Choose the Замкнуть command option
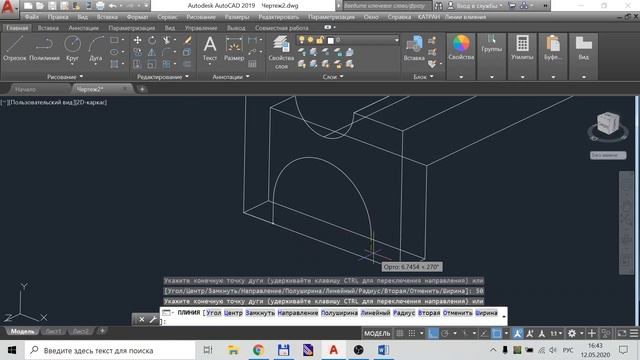This screenshot has width=640, height=360. coord(260,313)
